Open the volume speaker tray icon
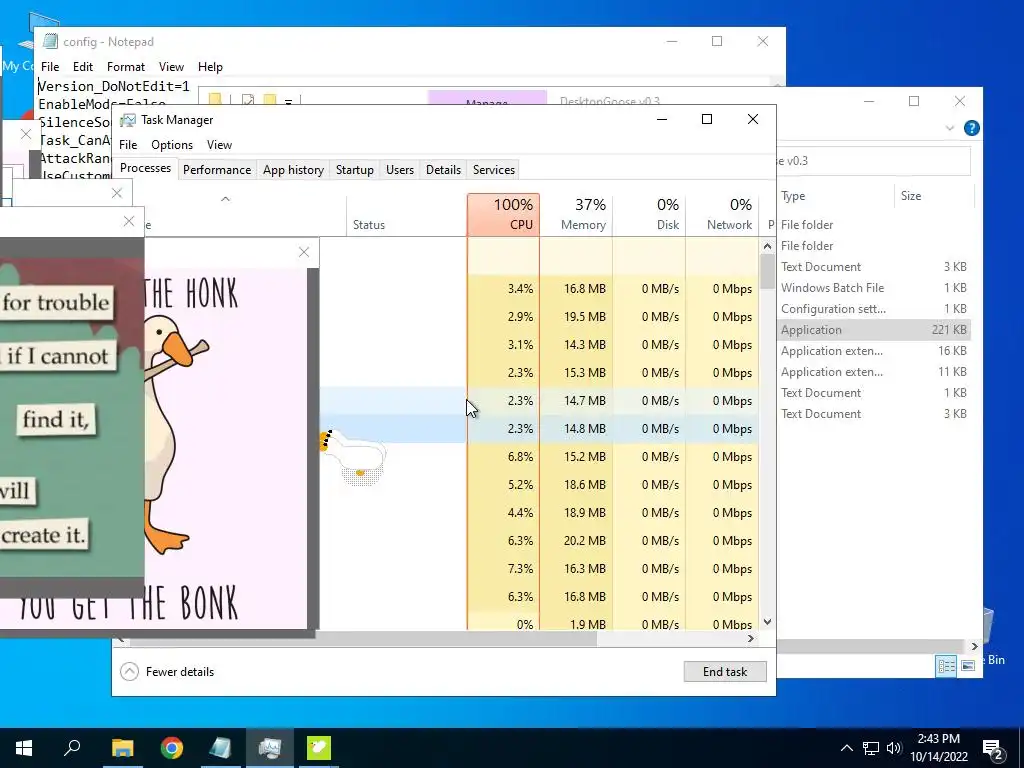The width and height of the screenshot is (1024, 768). pyautogui.click(x=894, y=748)
